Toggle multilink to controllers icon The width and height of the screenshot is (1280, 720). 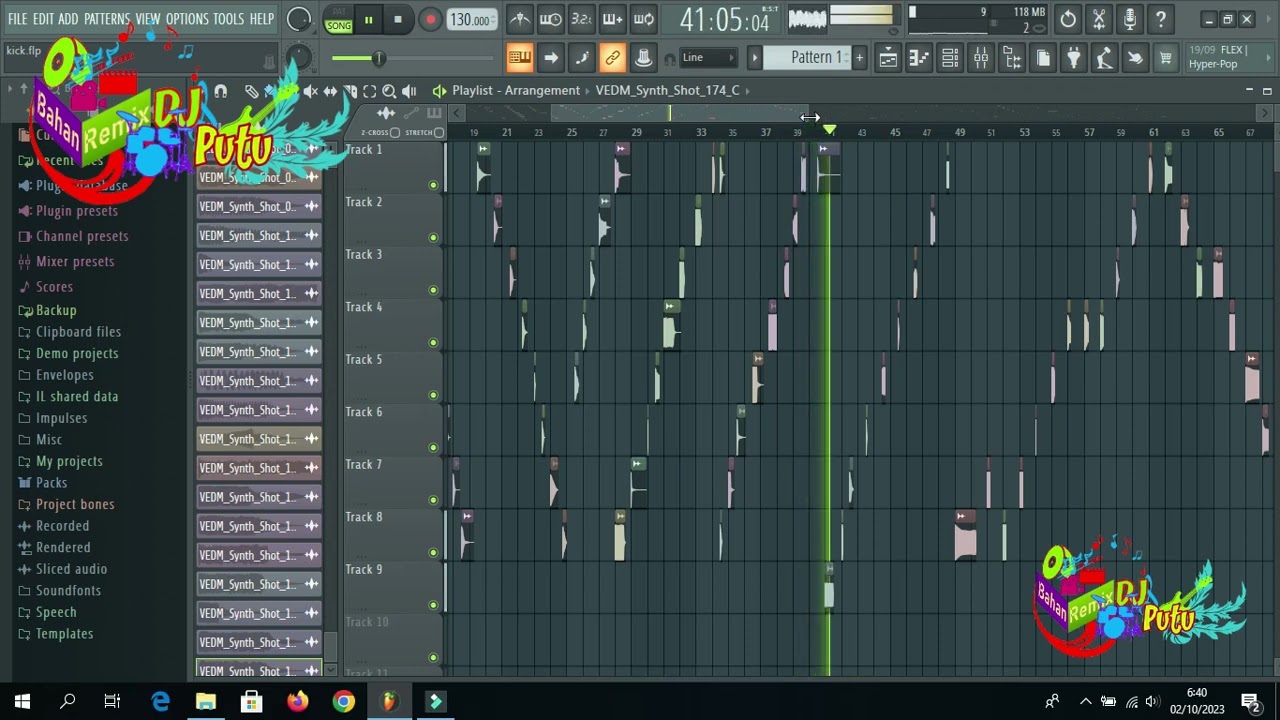(x=643, y=58)
